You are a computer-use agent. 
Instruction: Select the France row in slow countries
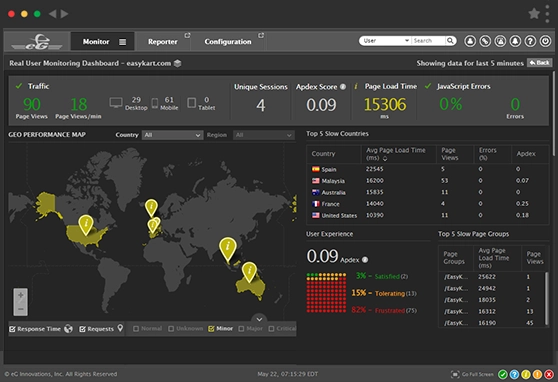point(427,204)
